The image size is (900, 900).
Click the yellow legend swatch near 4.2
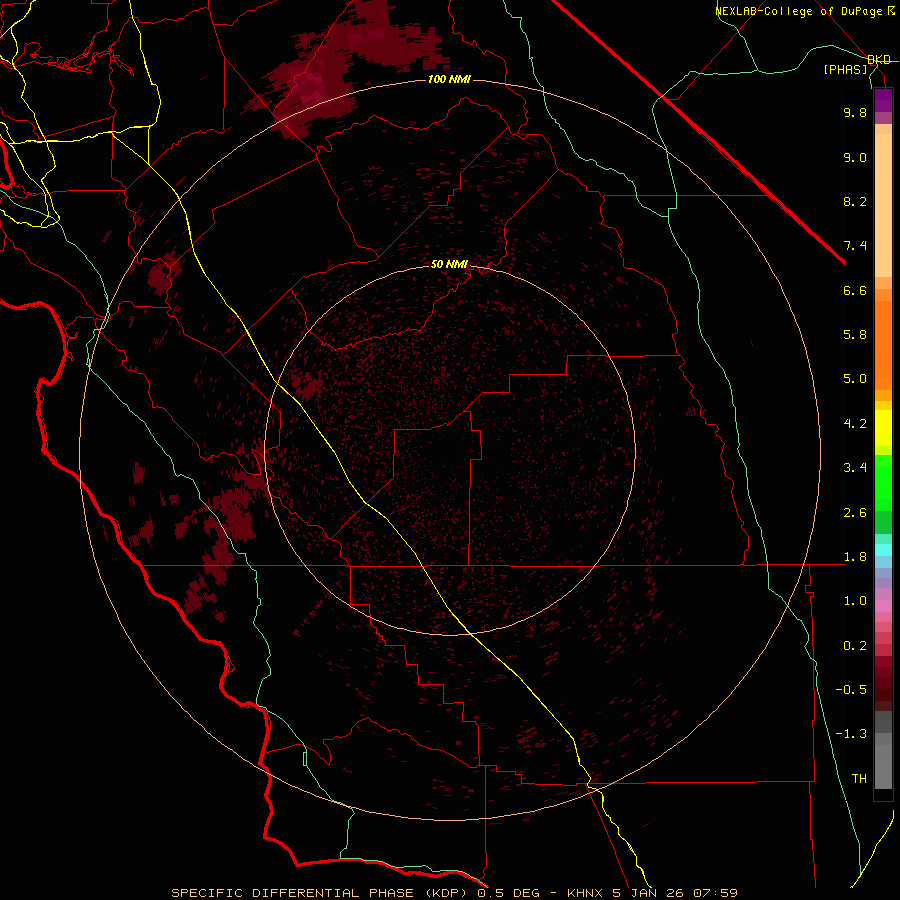(883, 428)
